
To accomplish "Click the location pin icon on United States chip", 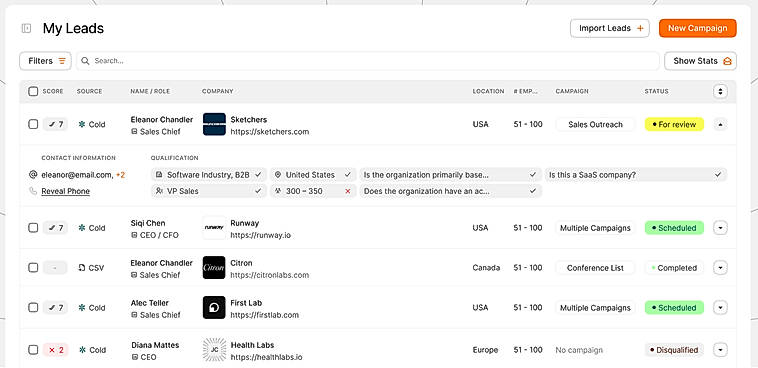I will click(278, 175).
